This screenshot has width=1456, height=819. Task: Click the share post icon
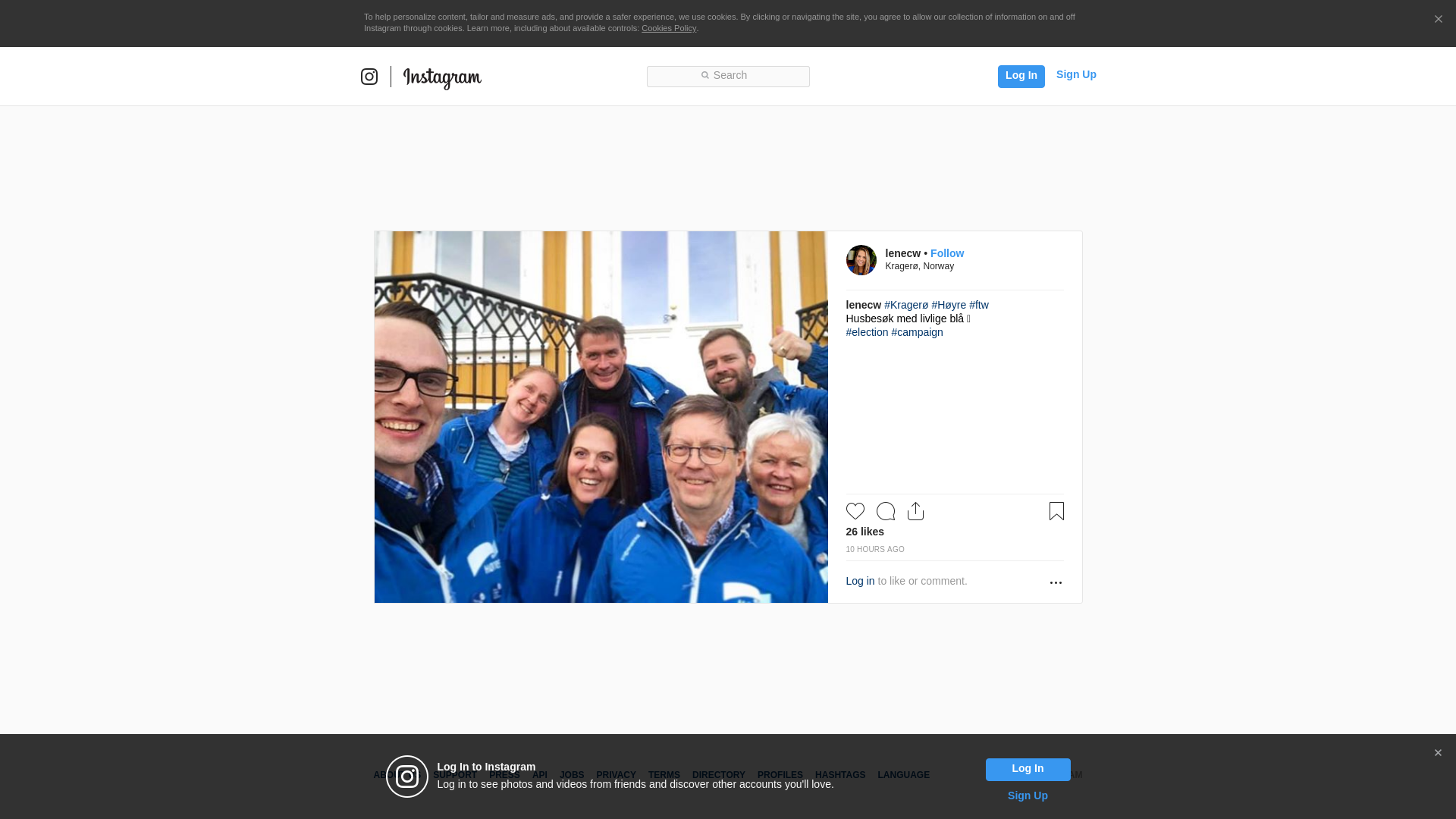pyautogui.click(x=915, y=511)
